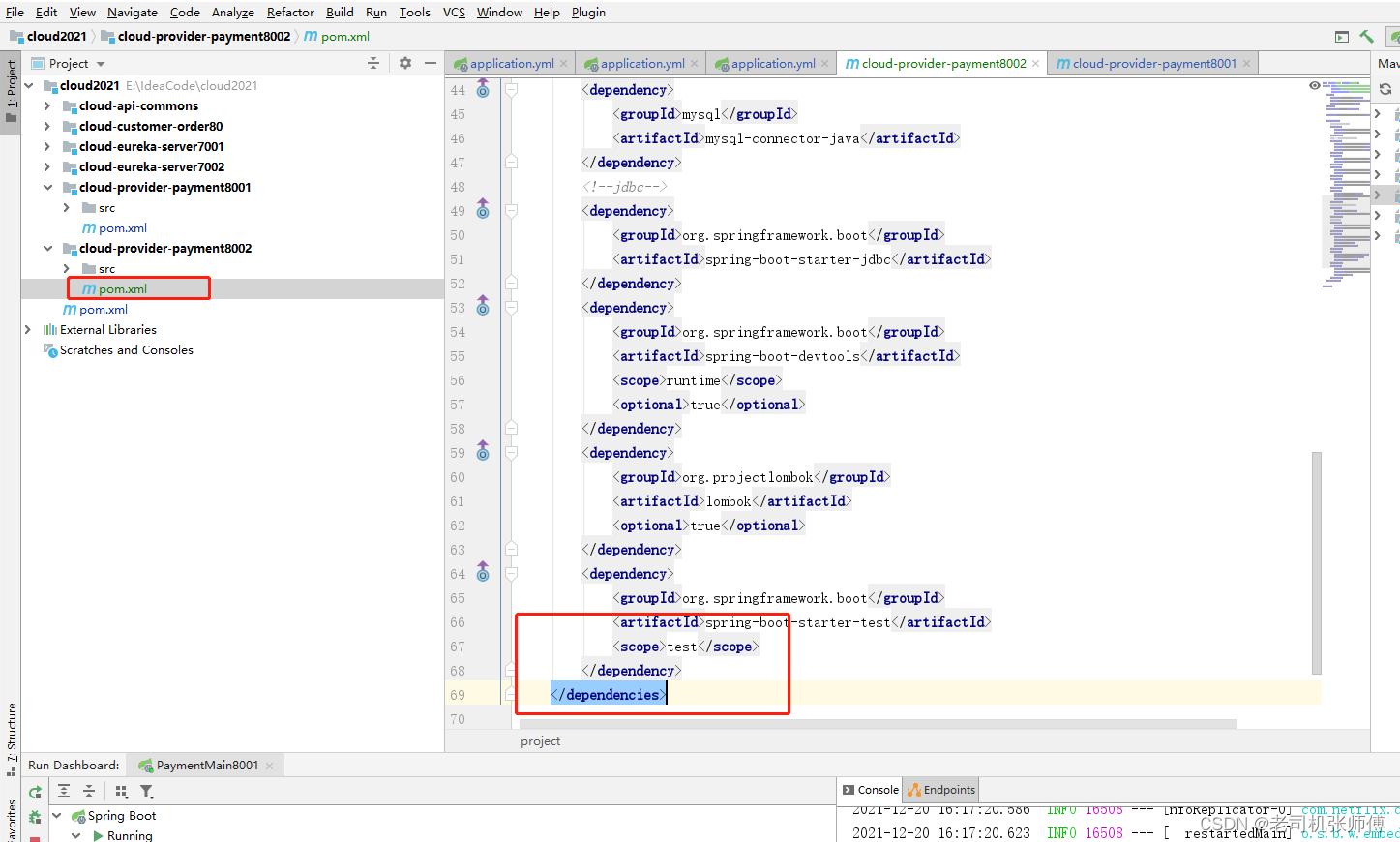The image size is (1400, 842).
Task: Collapse all nodes in Project panel
Action: (x=373, y=63)
